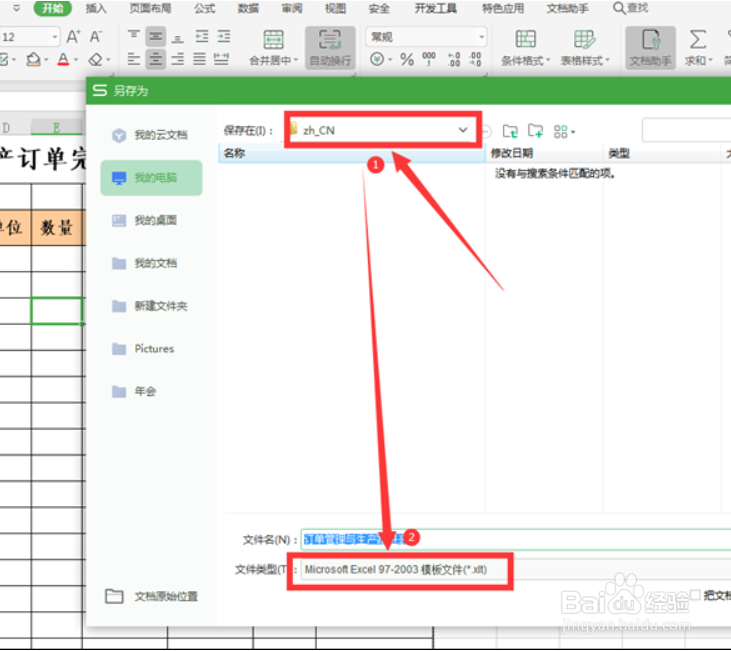
Task: Select 我的电脑 in sidebar
Action: 151,178
